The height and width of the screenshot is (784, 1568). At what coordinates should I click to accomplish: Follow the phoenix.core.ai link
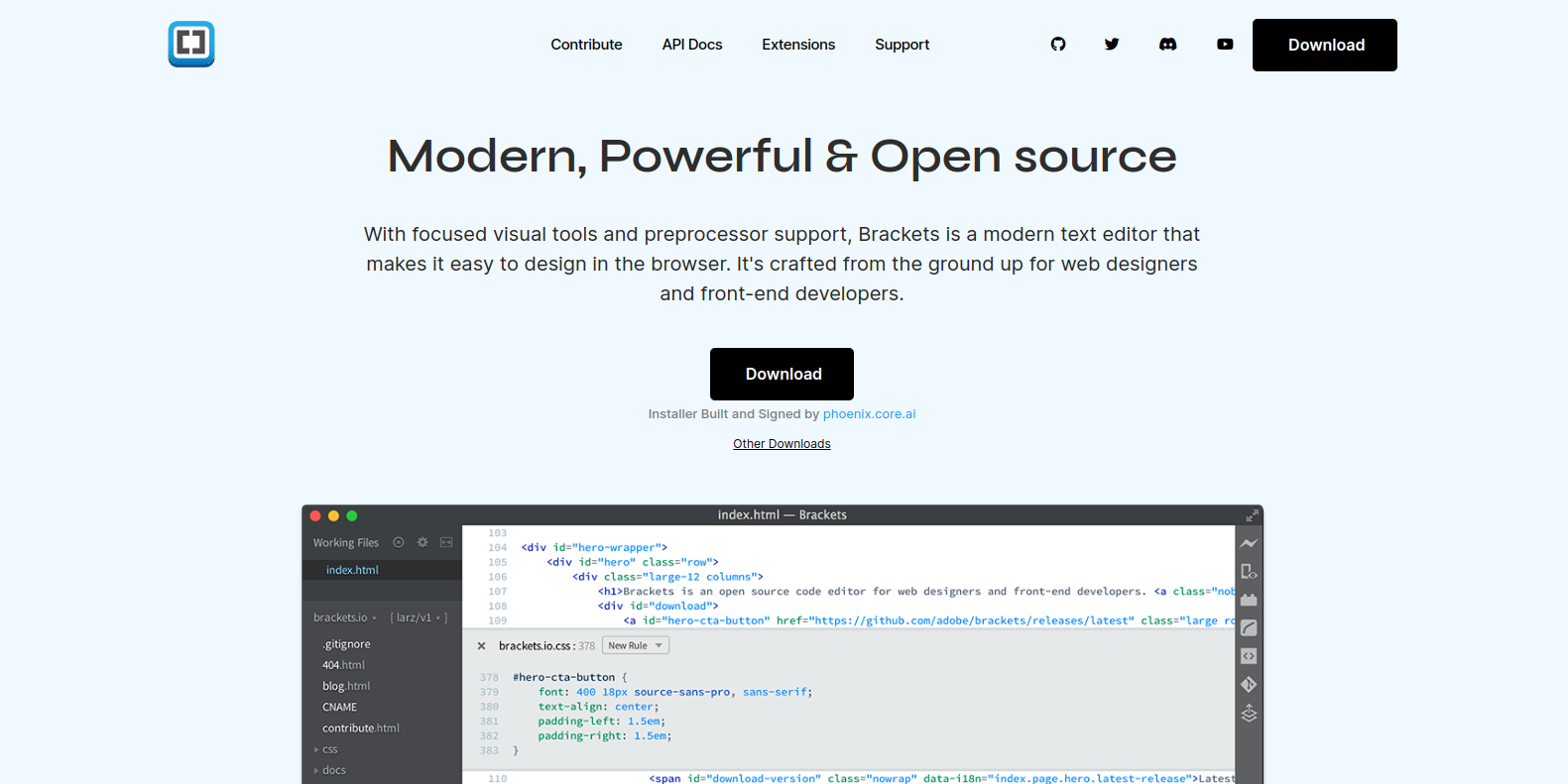click(869, 414)
